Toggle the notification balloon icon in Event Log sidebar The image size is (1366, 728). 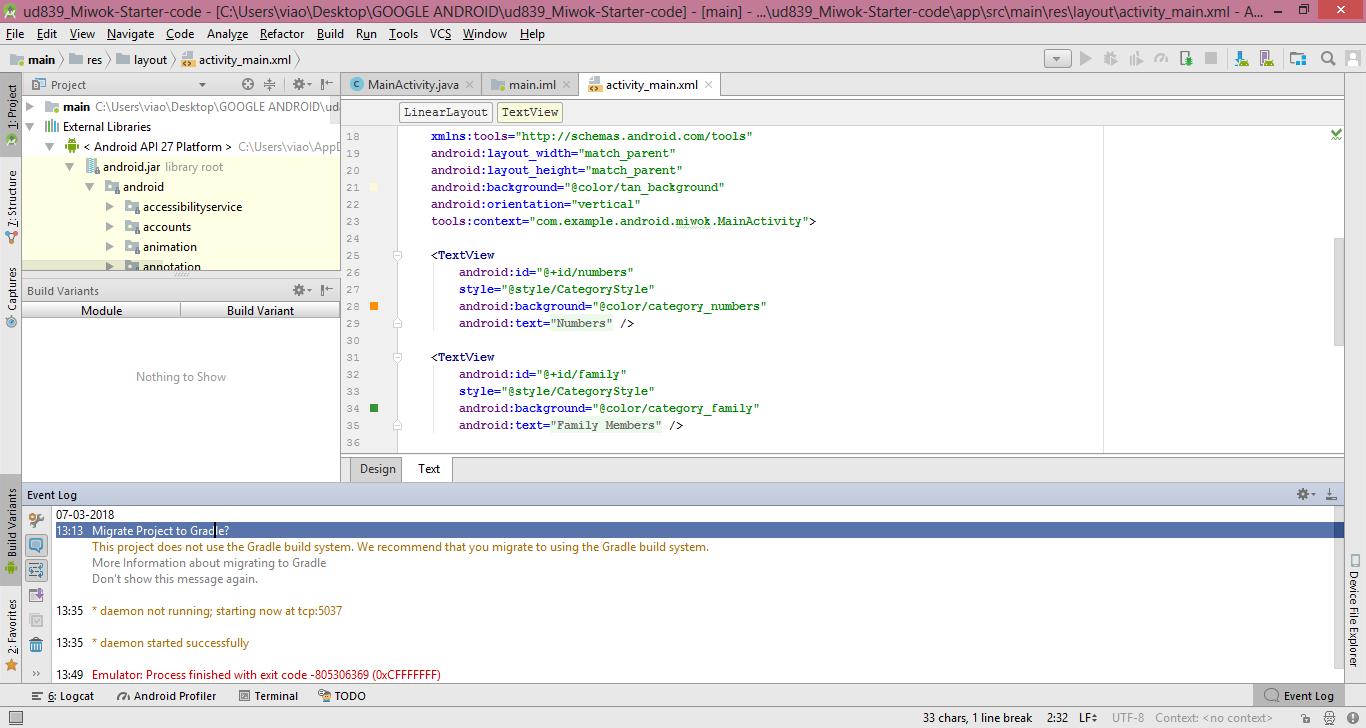pyautogui.click(x=37, y=545)
